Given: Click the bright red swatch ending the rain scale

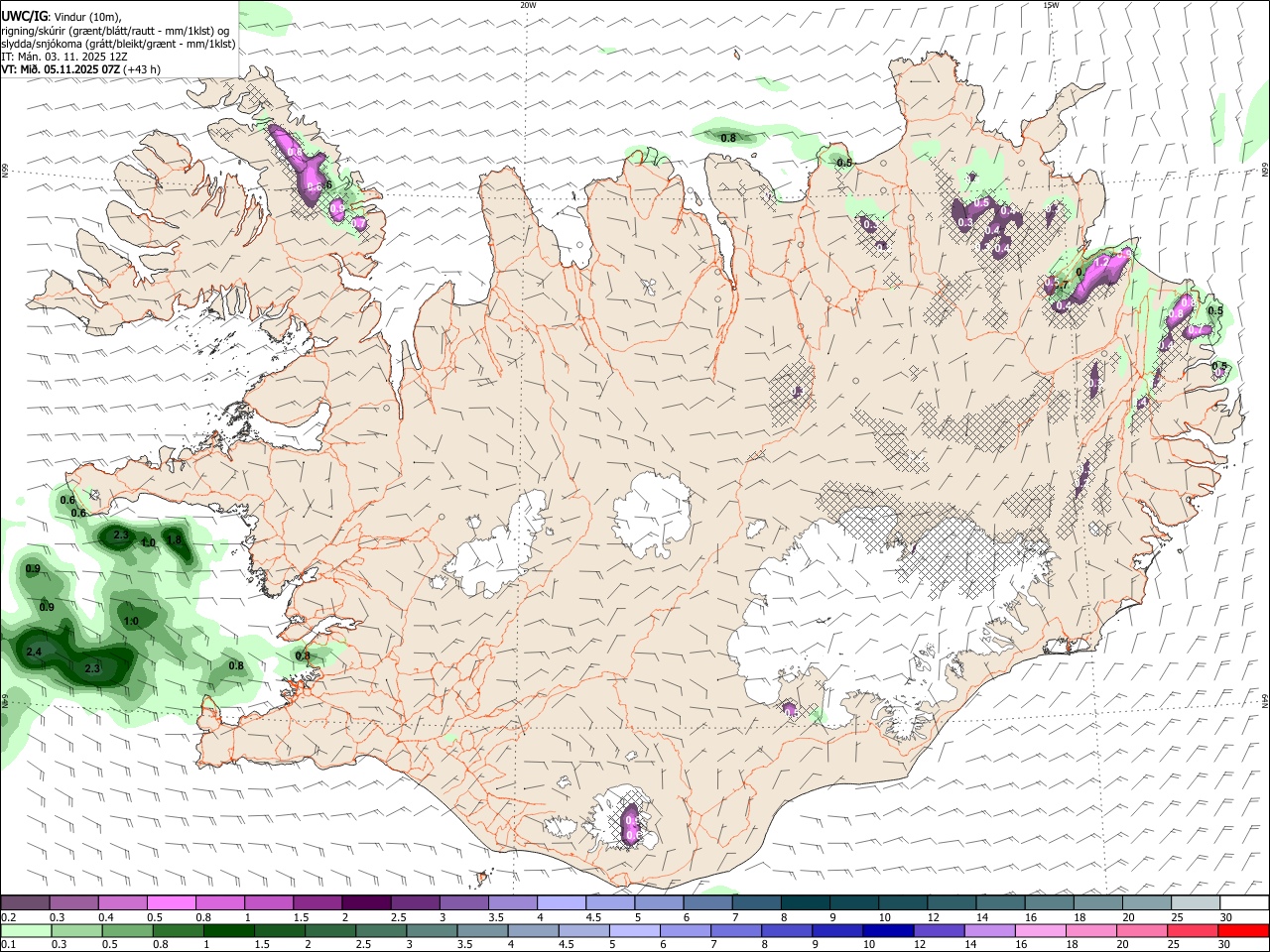Looking at the screenshot, I should (1243, 930).
